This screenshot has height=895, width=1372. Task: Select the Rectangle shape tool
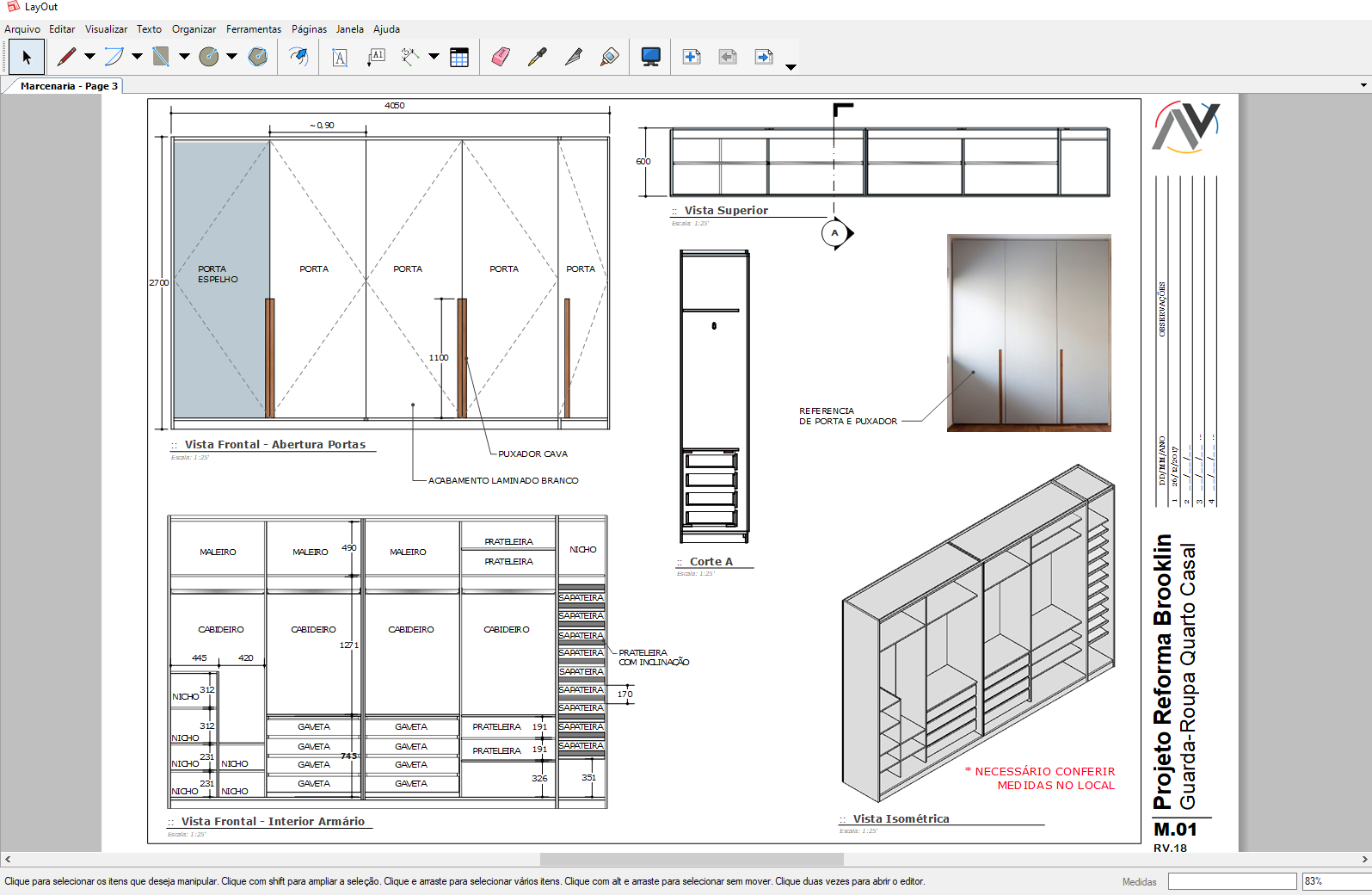click(161, 57)
